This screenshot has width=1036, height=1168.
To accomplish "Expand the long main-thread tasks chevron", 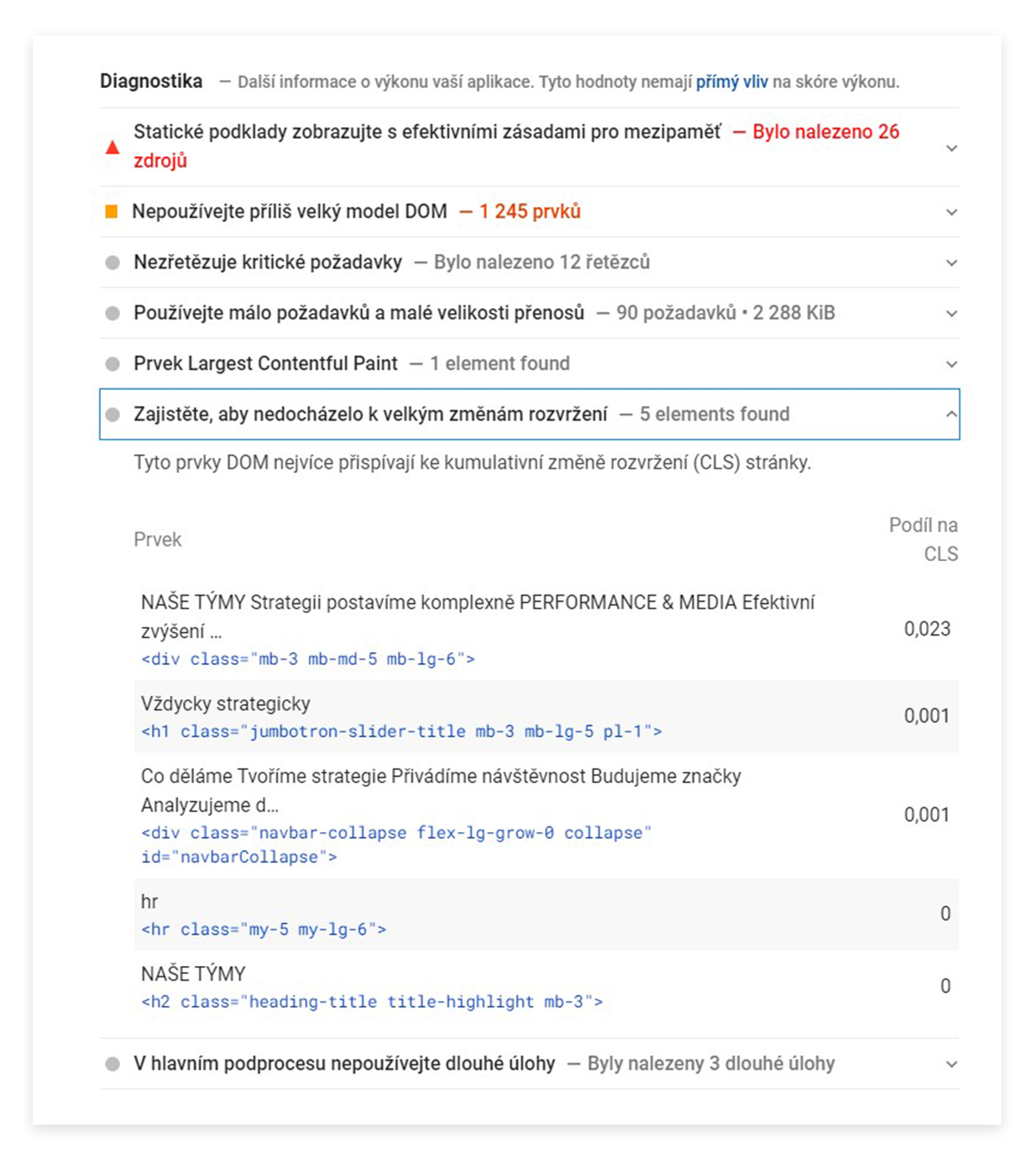I will (x=951, y=1064).
